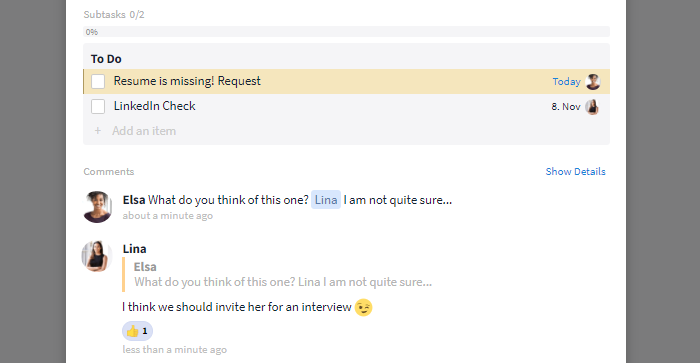Open the 8. Nov due date

(566, 107)
